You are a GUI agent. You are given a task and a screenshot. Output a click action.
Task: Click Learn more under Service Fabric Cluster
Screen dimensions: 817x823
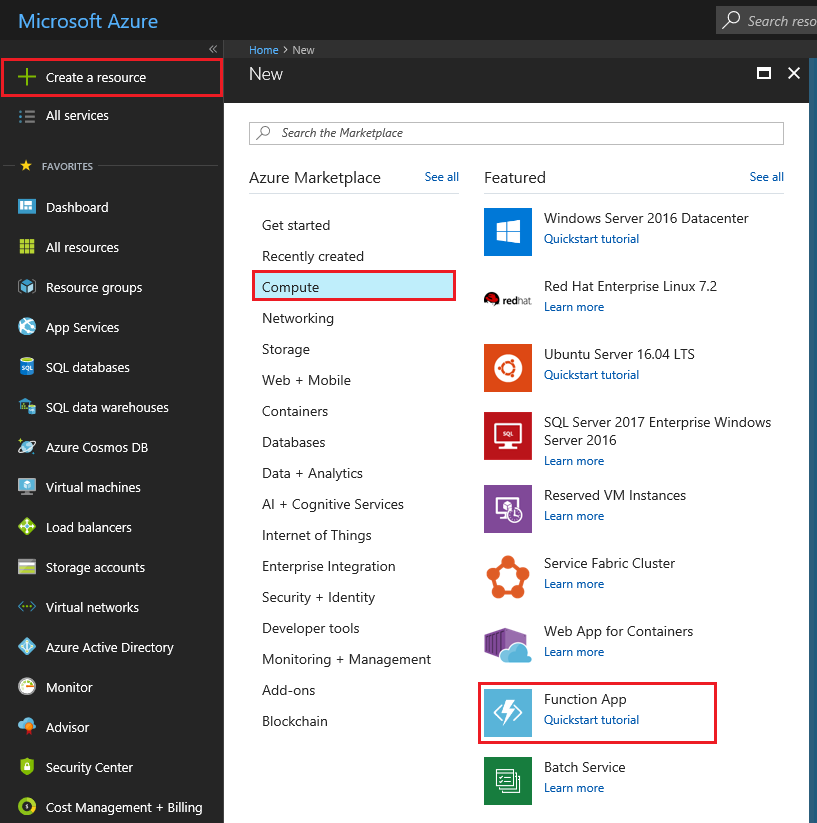coord(574,583)
